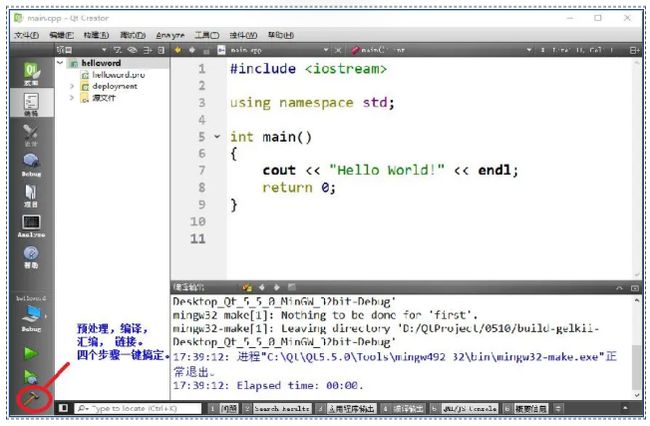
Task: Switch to the Edit mode icon
Action: [32, 104]
